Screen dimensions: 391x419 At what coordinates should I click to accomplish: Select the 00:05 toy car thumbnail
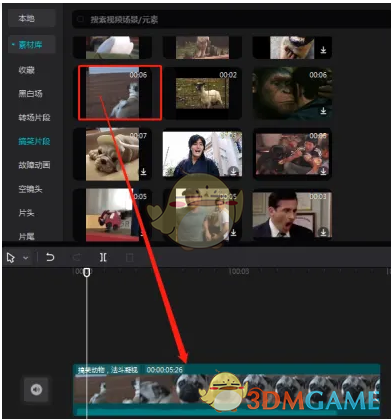pos(112,215)
